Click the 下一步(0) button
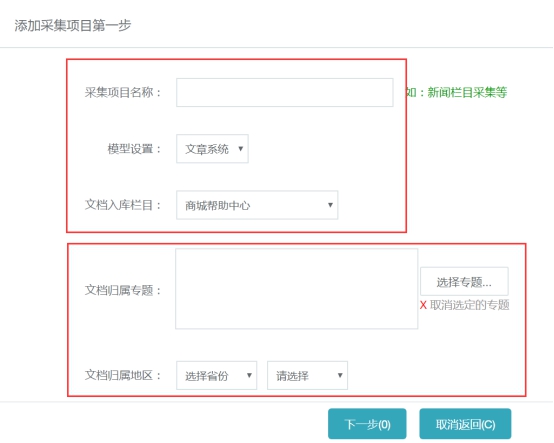Image resolution: width=554 pixels, height=443 pixels. [x=367, y=424]
